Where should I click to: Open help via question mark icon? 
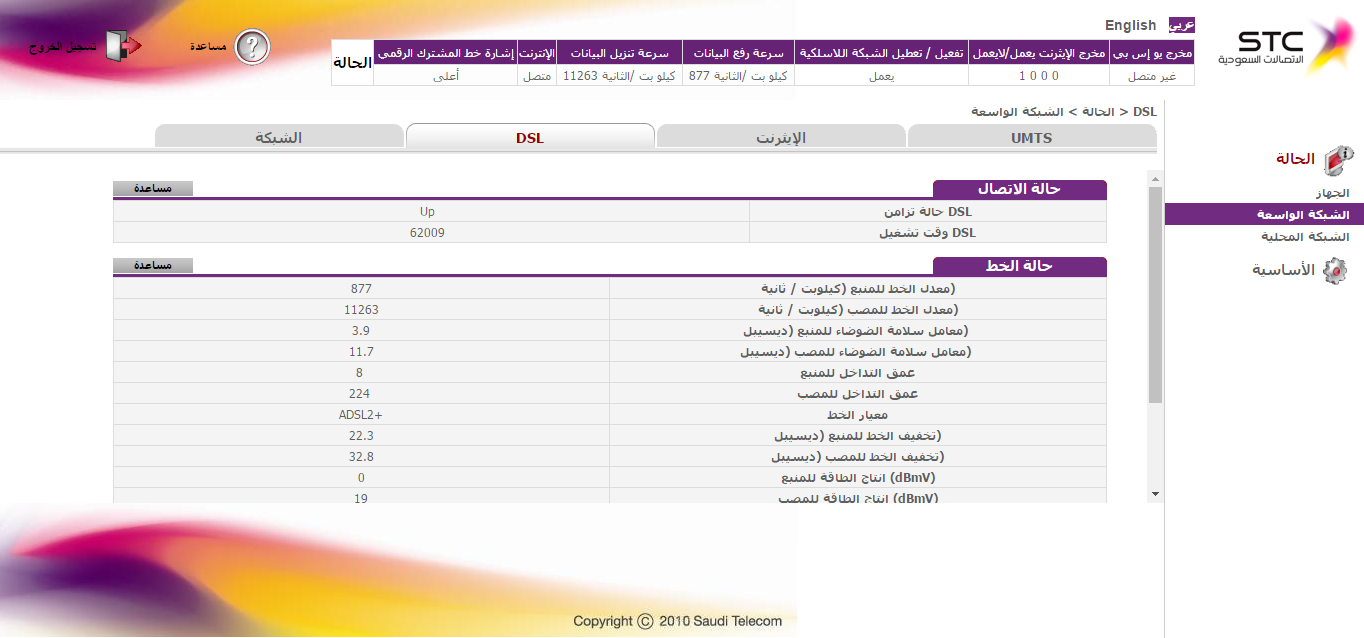click(x=253, y=46)
